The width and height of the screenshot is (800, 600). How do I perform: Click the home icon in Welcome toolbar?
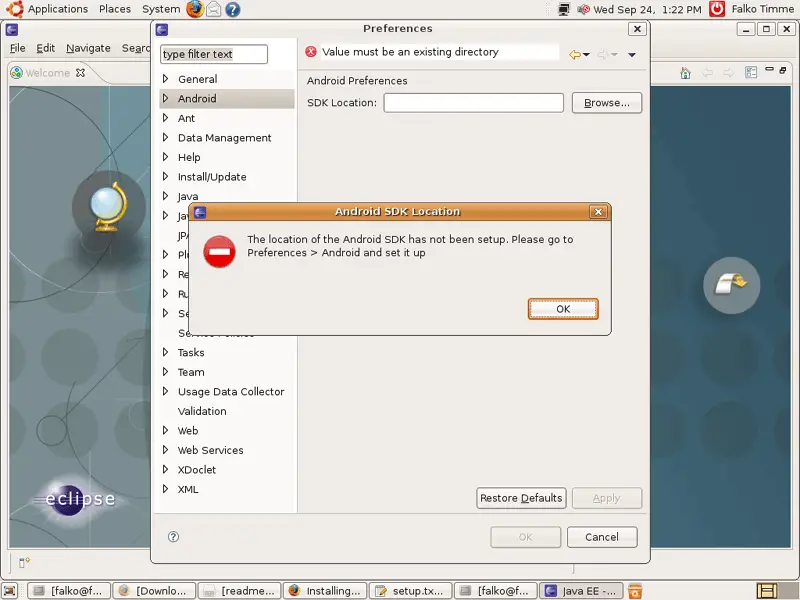click(685, 73)
